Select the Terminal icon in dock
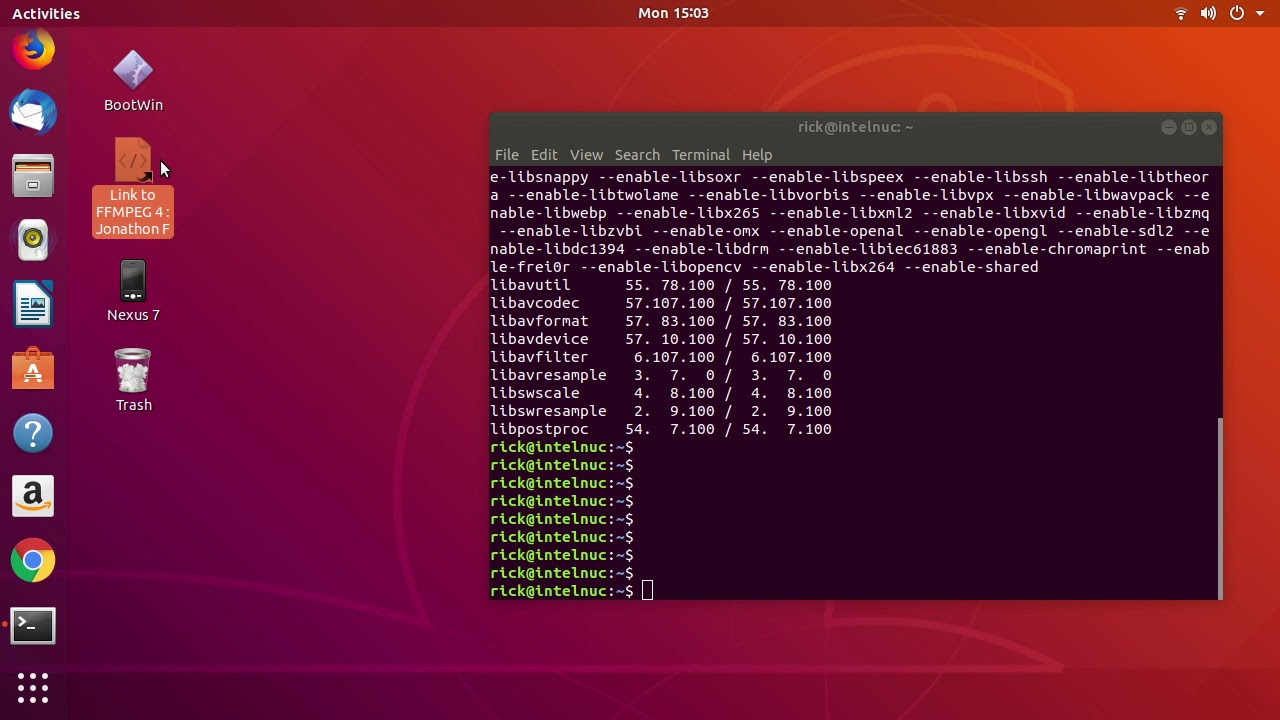 [x=33, y=626]
